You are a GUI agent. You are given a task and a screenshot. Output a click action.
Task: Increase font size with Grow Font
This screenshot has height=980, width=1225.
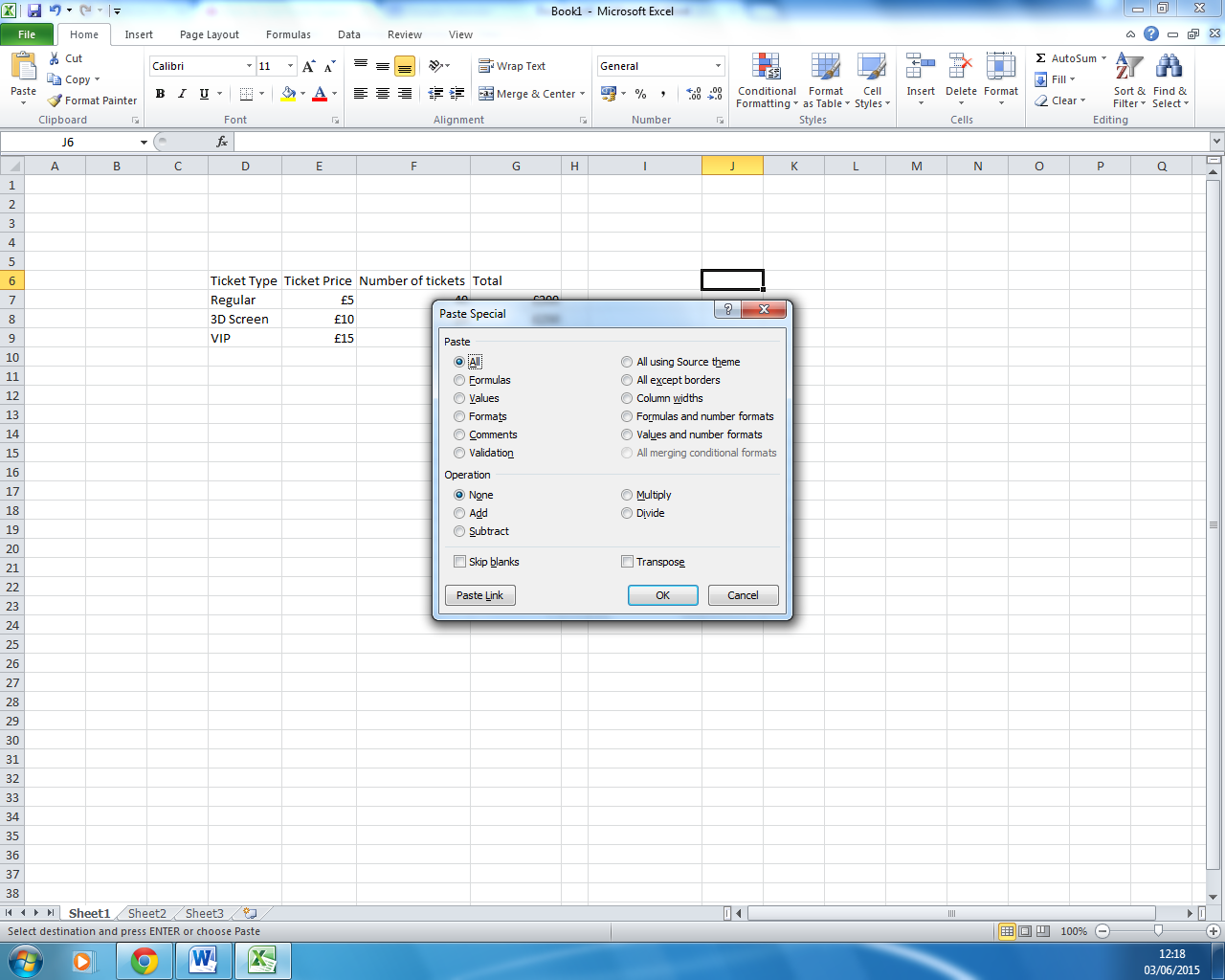click(x=308, y=66)
